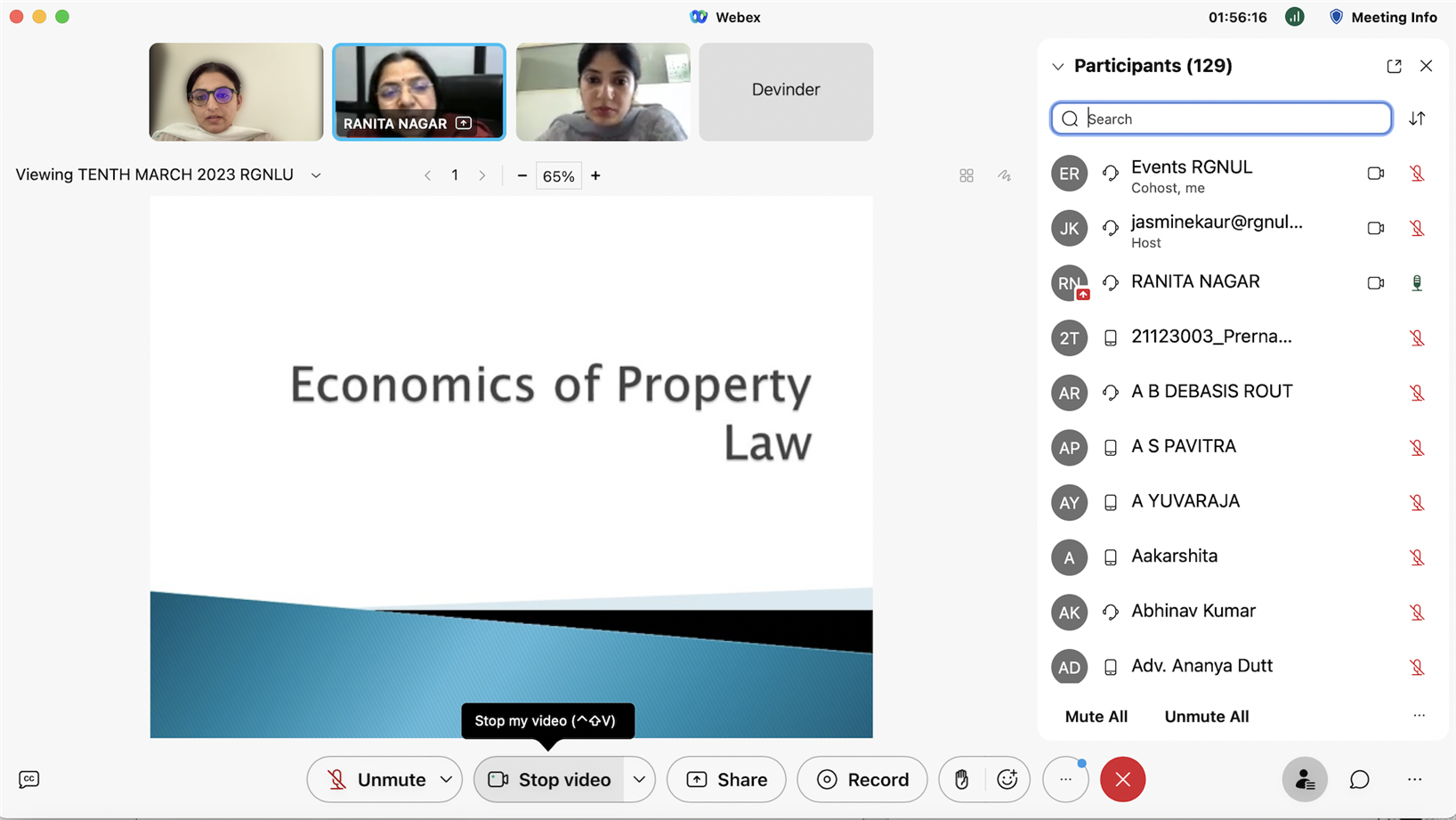Open thumbnail grid view icon
This screenshot has width=1456, height=820.
pyautogui.click(x=966, y=176)
